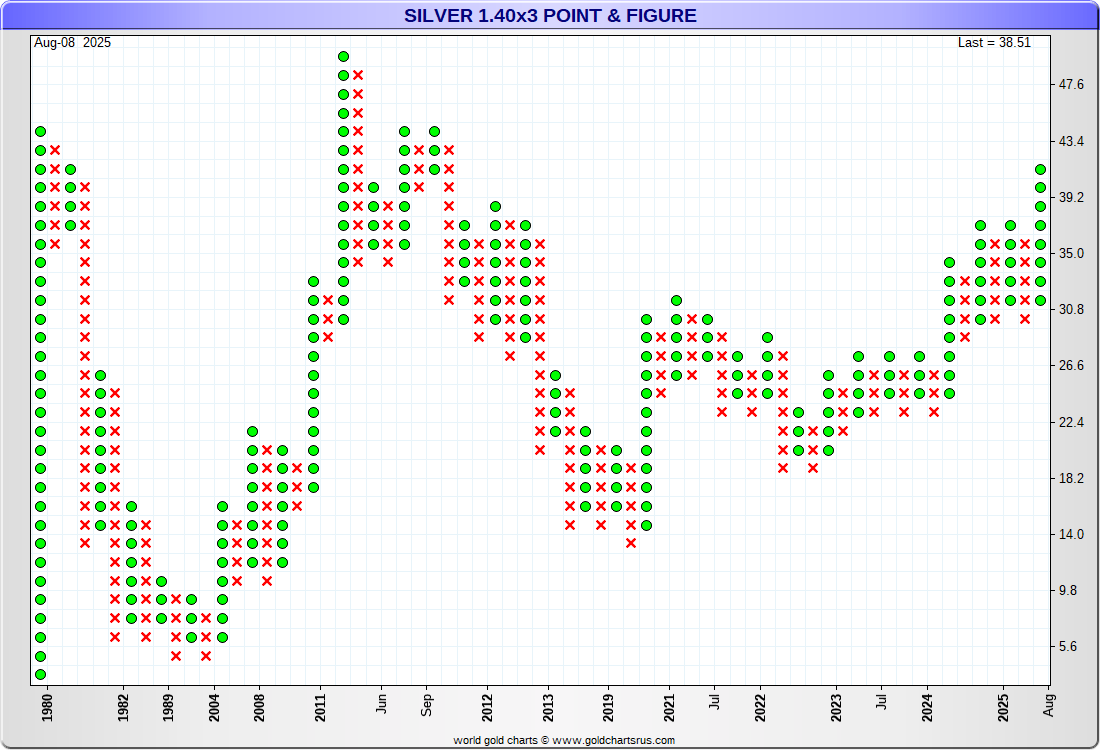This screenshot has height=750, width=1100.
Task: Click the 2025 year label
Action: click(x=1003, y=708)
